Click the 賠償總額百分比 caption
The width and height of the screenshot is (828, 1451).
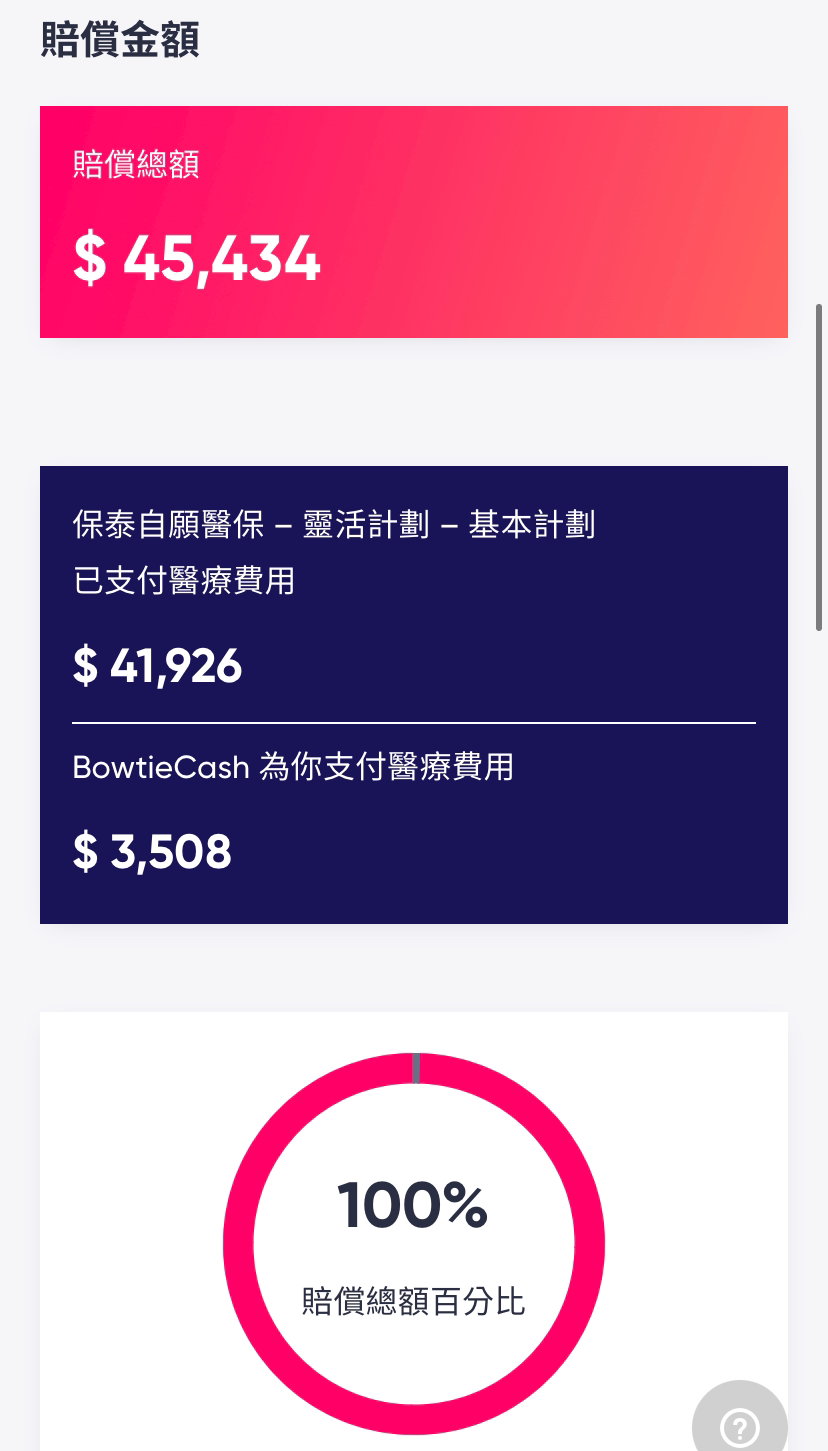click(414, 1301)
